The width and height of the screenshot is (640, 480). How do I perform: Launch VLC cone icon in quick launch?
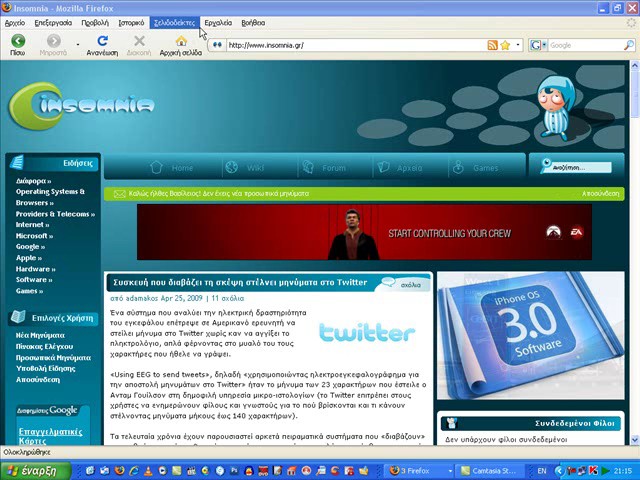pyautogui.click(x=148, y=471)
